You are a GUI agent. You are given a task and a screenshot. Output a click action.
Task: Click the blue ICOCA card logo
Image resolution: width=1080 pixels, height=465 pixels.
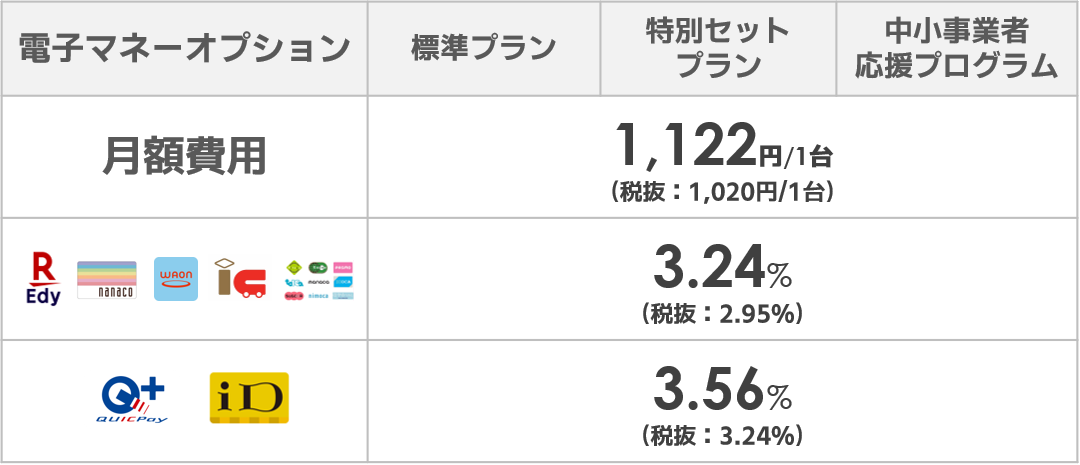[x=343, y=282]
